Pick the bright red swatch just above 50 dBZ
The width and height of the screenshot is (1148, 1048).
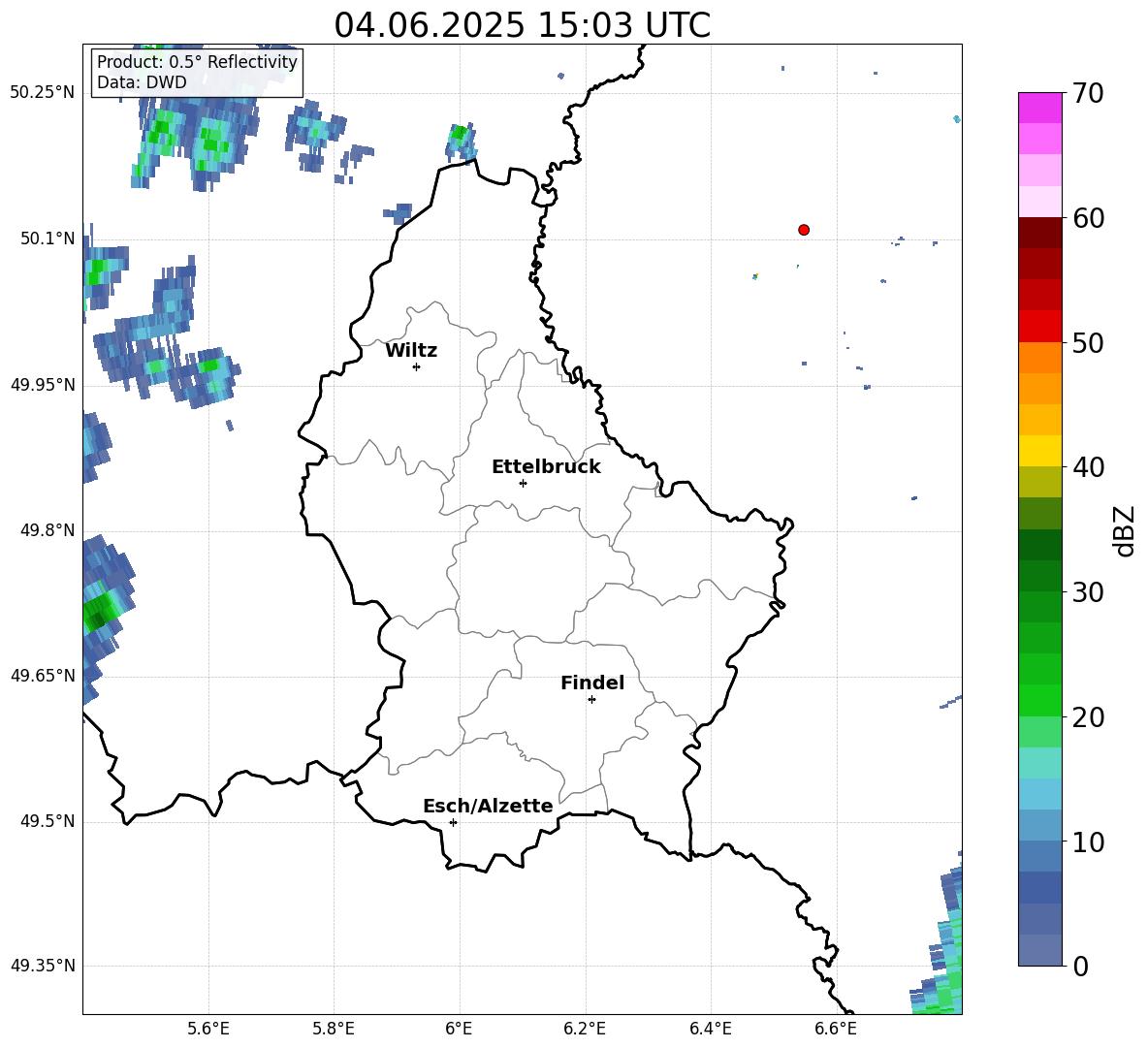tap(1039, 327)
